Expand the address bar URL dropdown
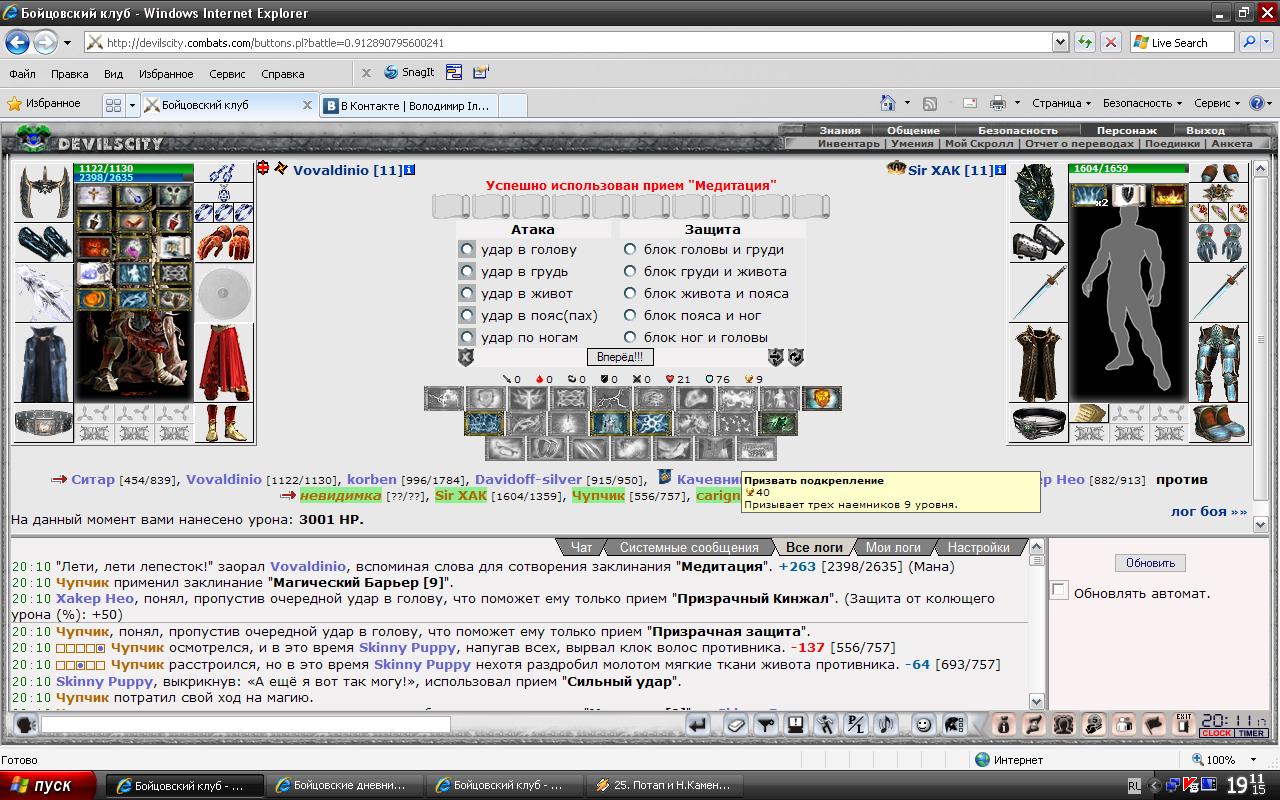This screenshot has width=1280, height=800. click(1060, 43)
